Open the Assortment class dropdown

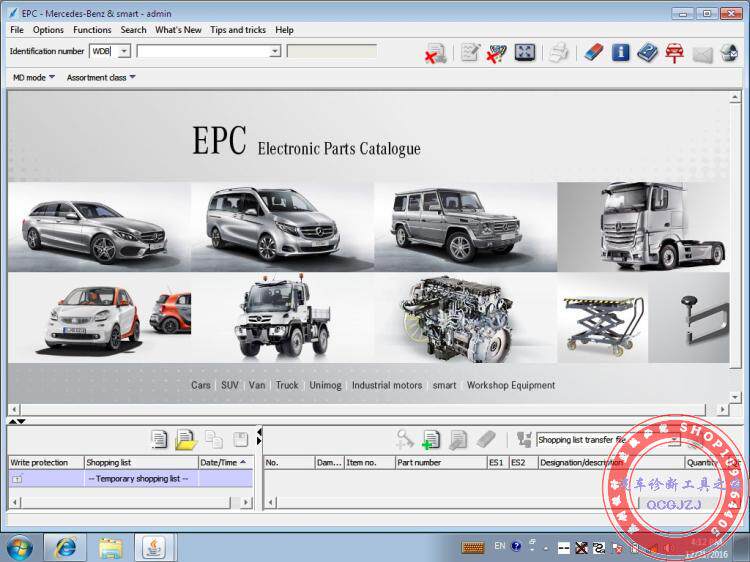click(x=101, y=77)
